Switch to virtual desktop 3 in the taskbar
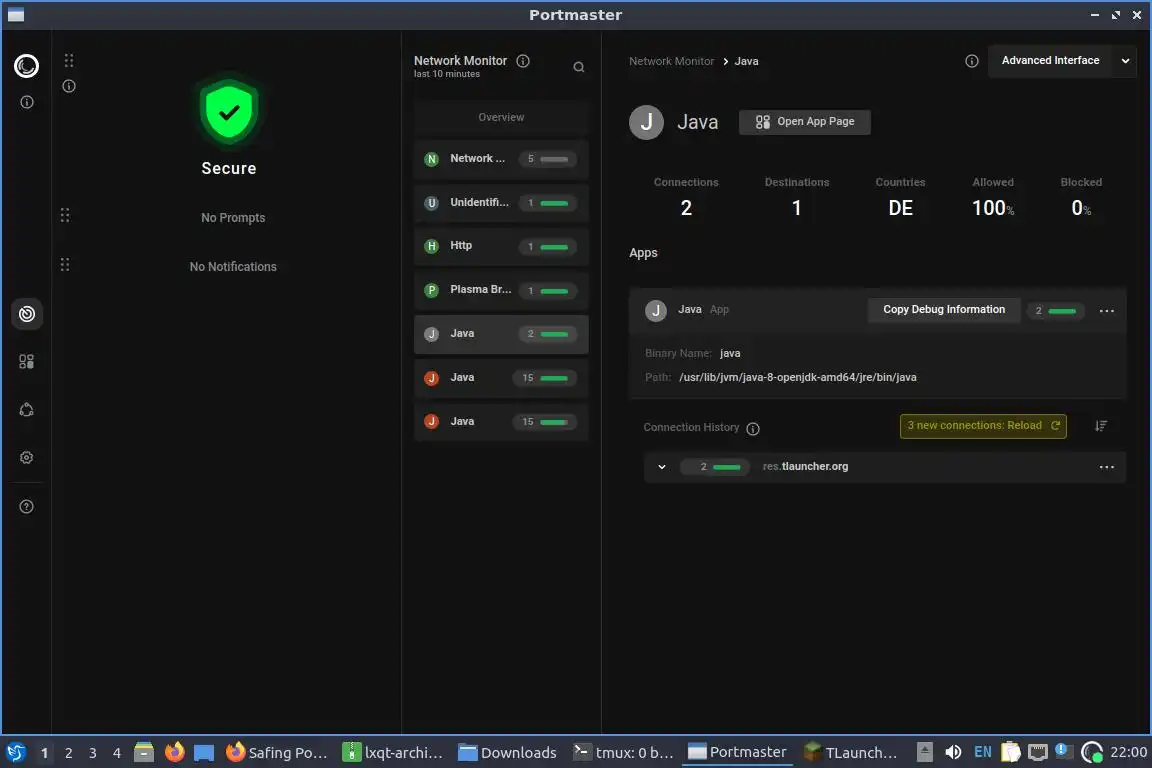This screenshot has width=1152, height=768. (93, 753)
